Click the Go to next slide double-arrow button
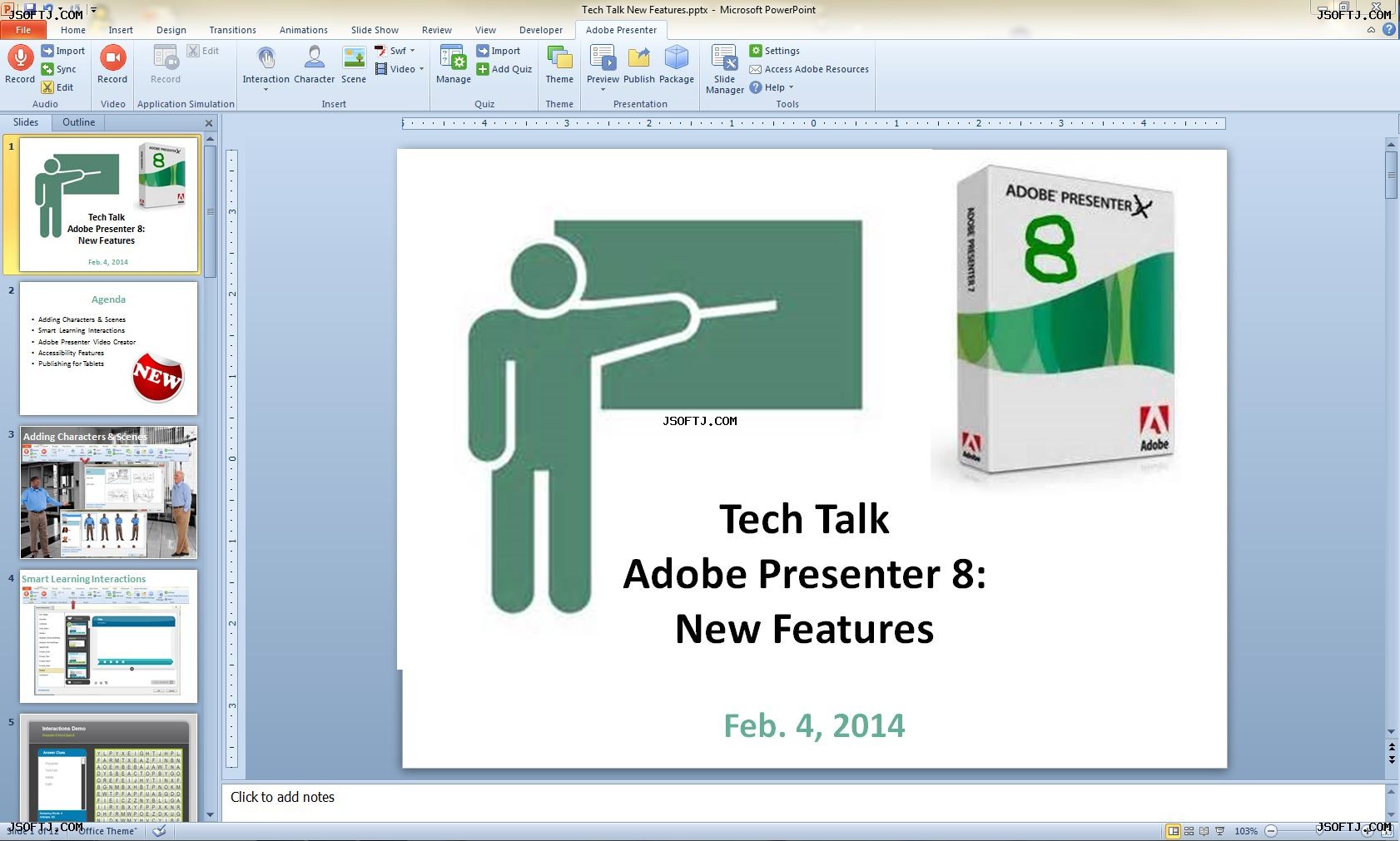This screenshot has height=841, width=1400. pos(1392,759)
